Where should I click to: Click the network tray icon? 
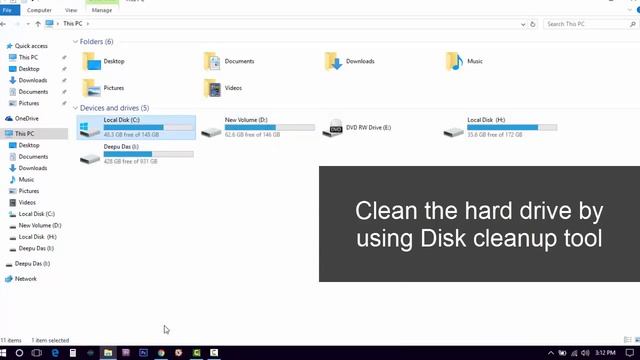click(574, 353)
